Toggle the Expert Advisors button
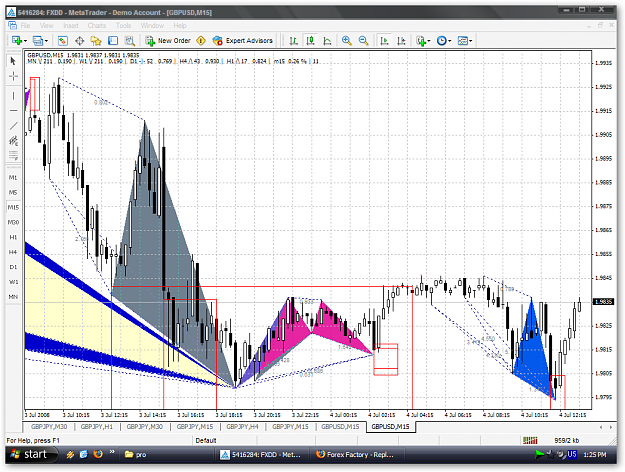Viewport: 625px width, 472px height. (243, 41)
